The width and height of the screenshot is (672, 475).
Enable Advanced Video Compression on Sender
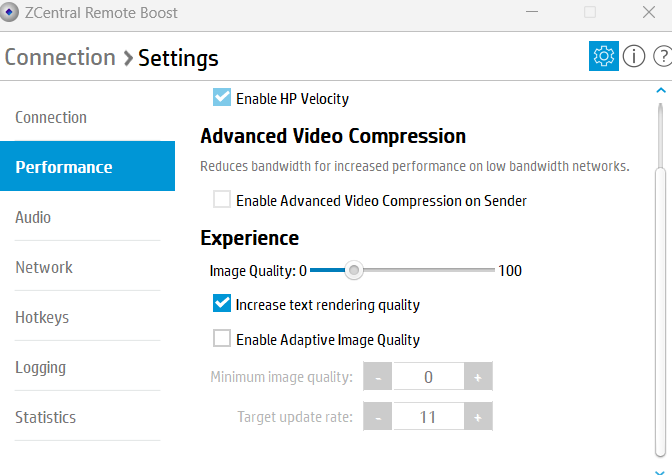(x=222, y=200)
